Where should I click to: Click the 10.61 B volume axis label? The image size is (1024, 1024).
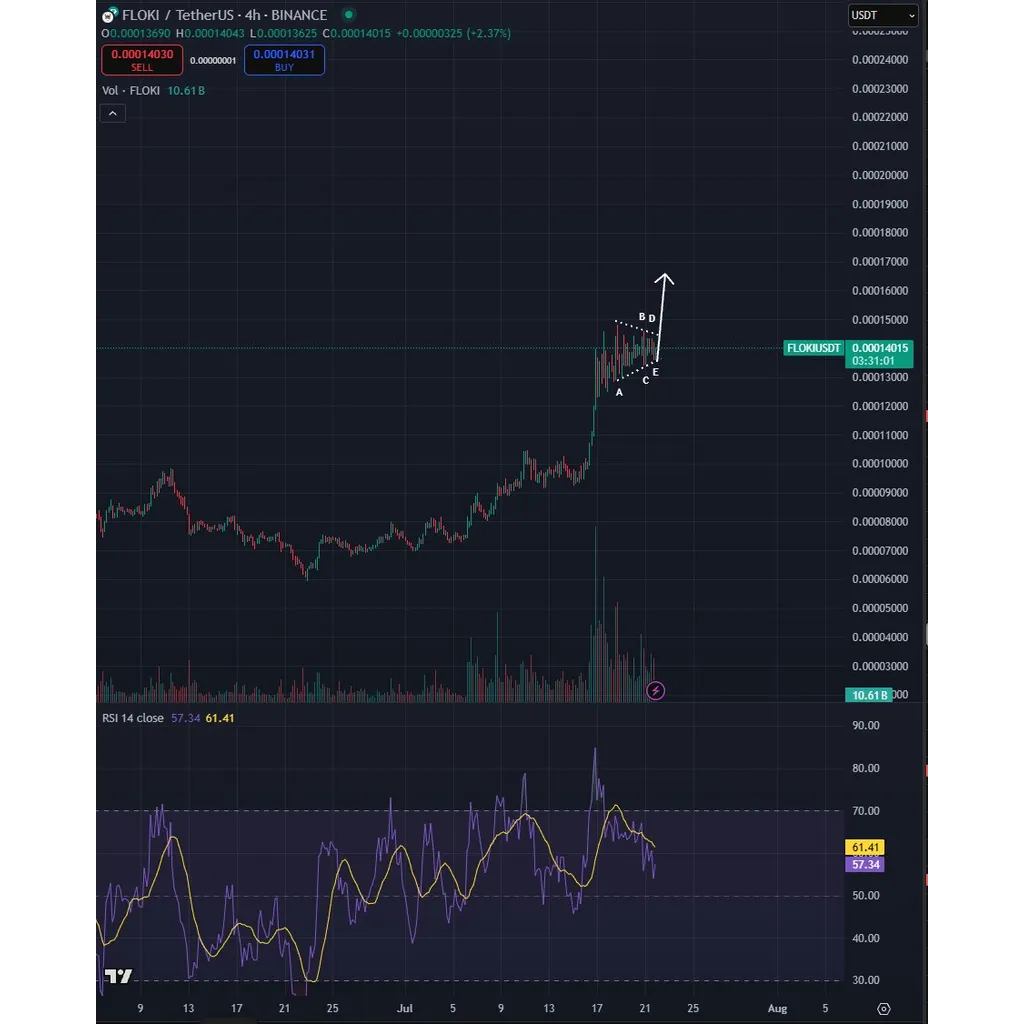click(869, 695)
